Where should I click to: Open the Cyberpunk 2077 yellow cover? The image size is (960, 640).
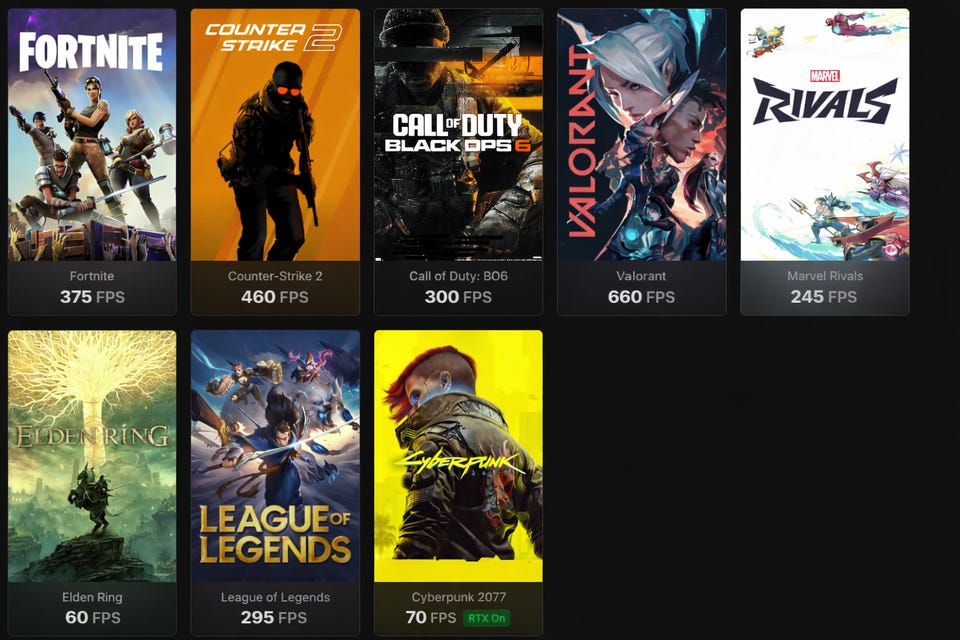(458, 456)
